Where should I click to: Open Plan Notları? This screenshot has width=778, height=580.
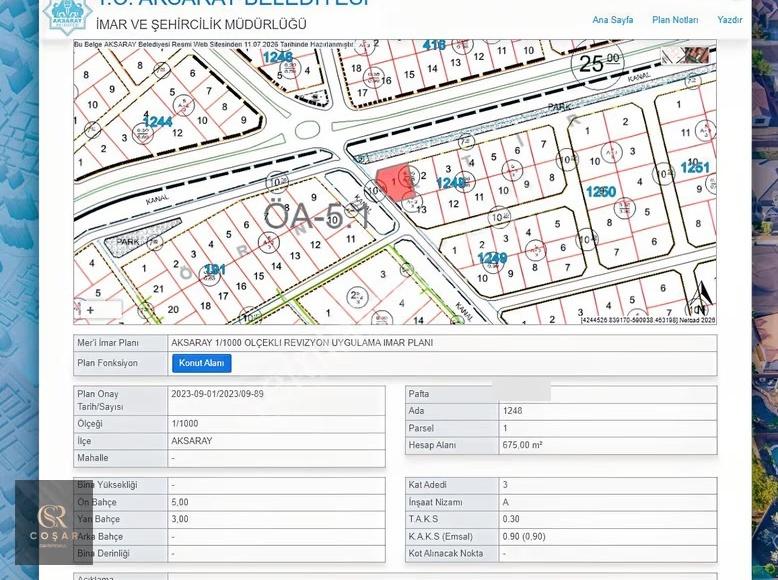[675, 20]
